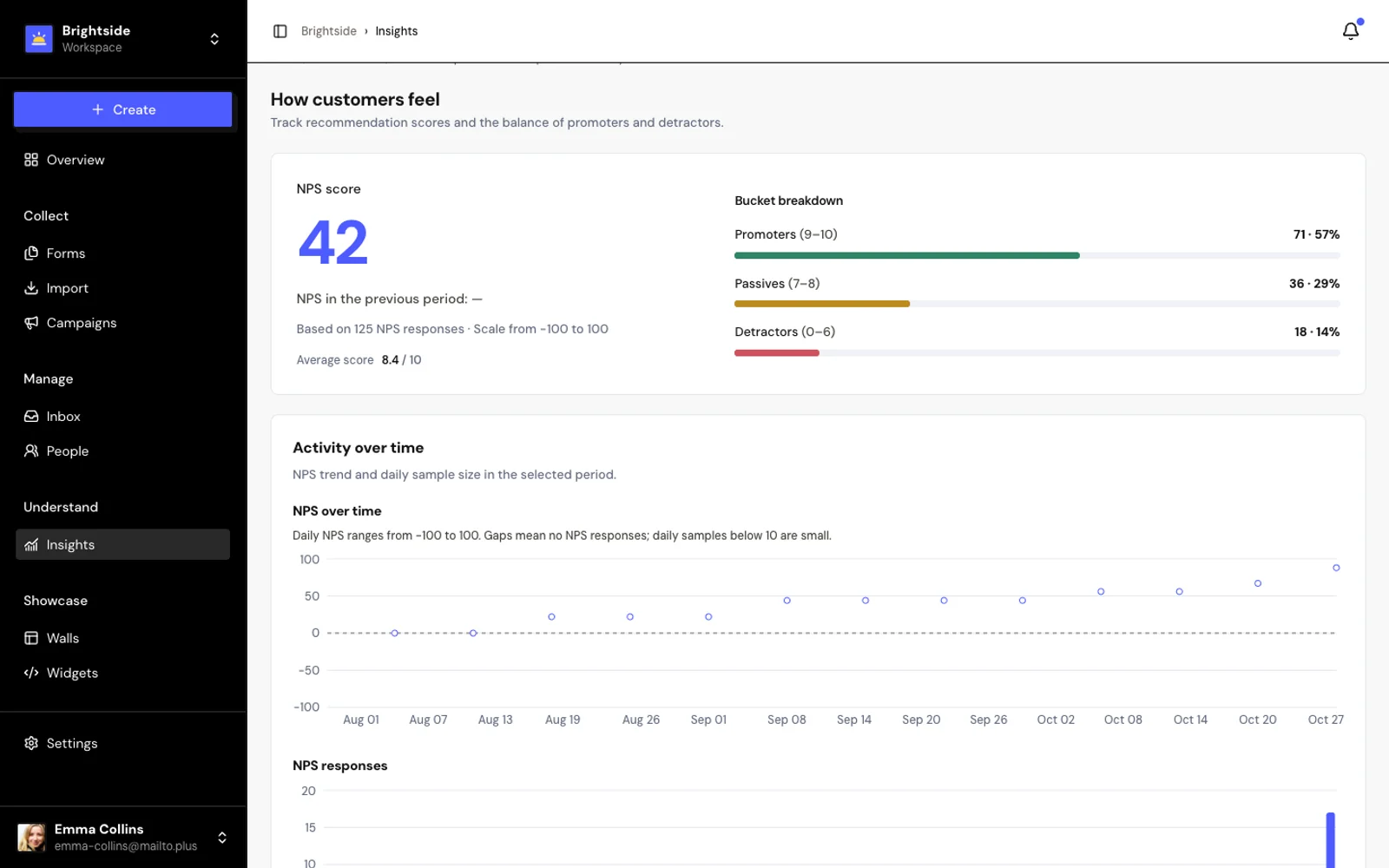Select the Promoters value "71 · 57%"
This screenshot has width=1389, height=868.
coord(1316,234)
